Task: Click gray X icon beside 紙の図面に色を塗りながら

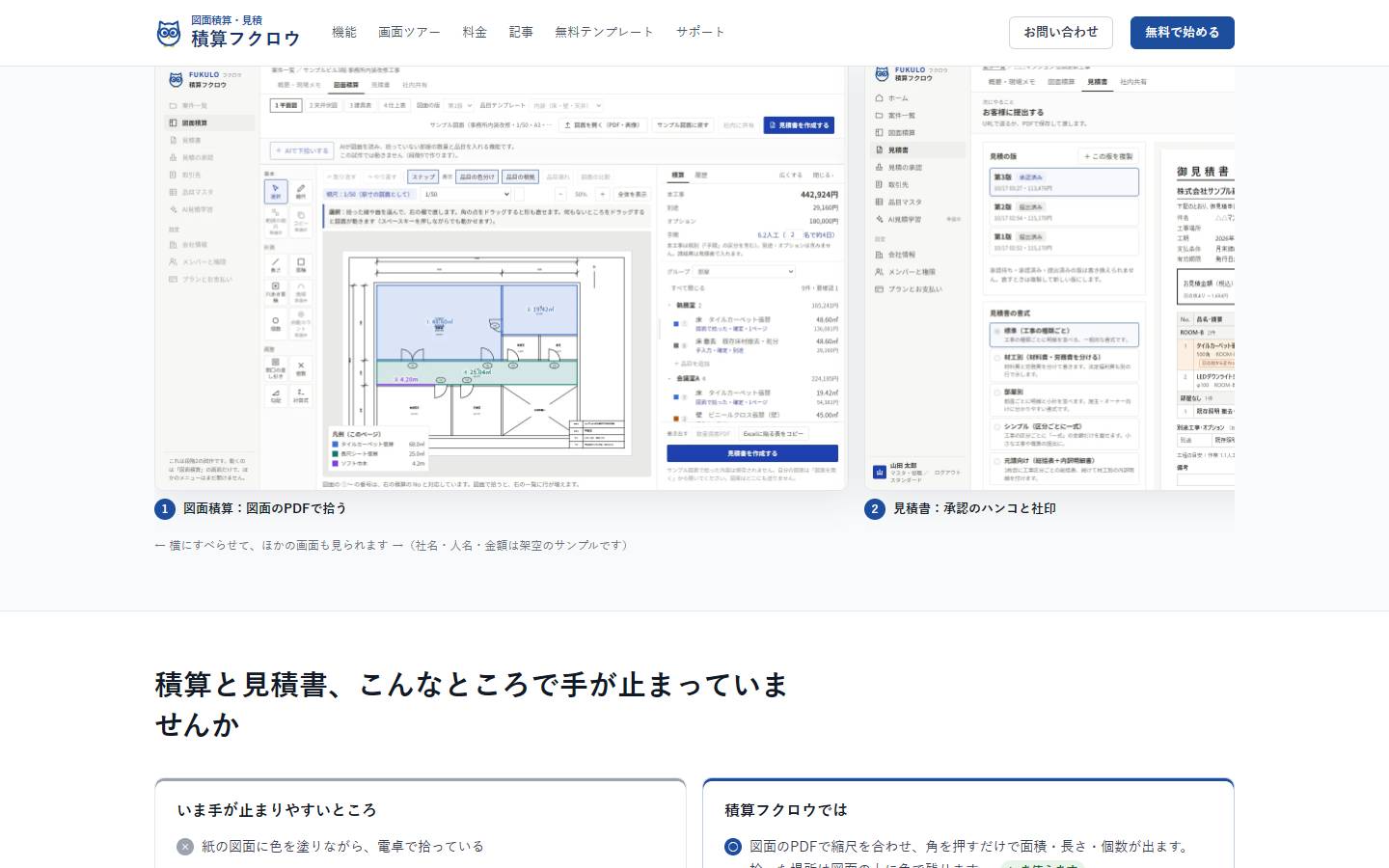Action: coord(185,847)
